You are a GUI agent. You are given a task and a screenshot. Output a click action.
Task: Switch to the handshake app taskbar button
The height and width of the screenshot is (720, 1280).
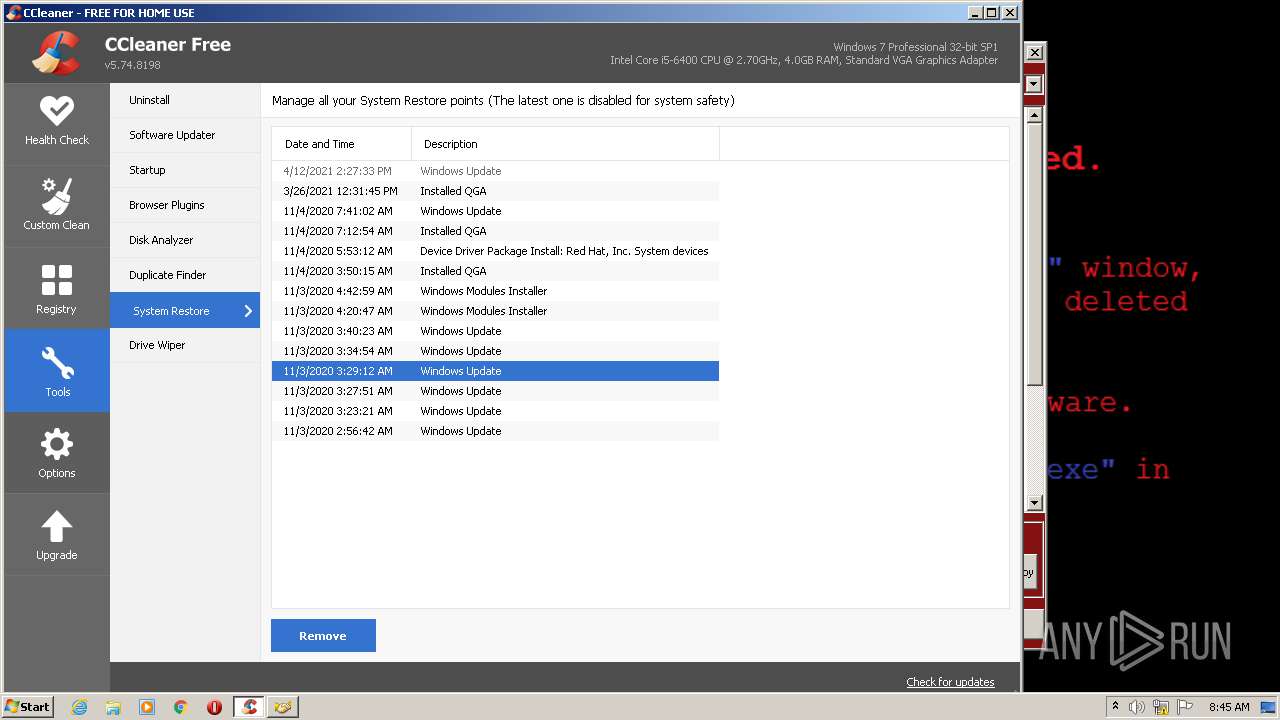click(283, 707)
